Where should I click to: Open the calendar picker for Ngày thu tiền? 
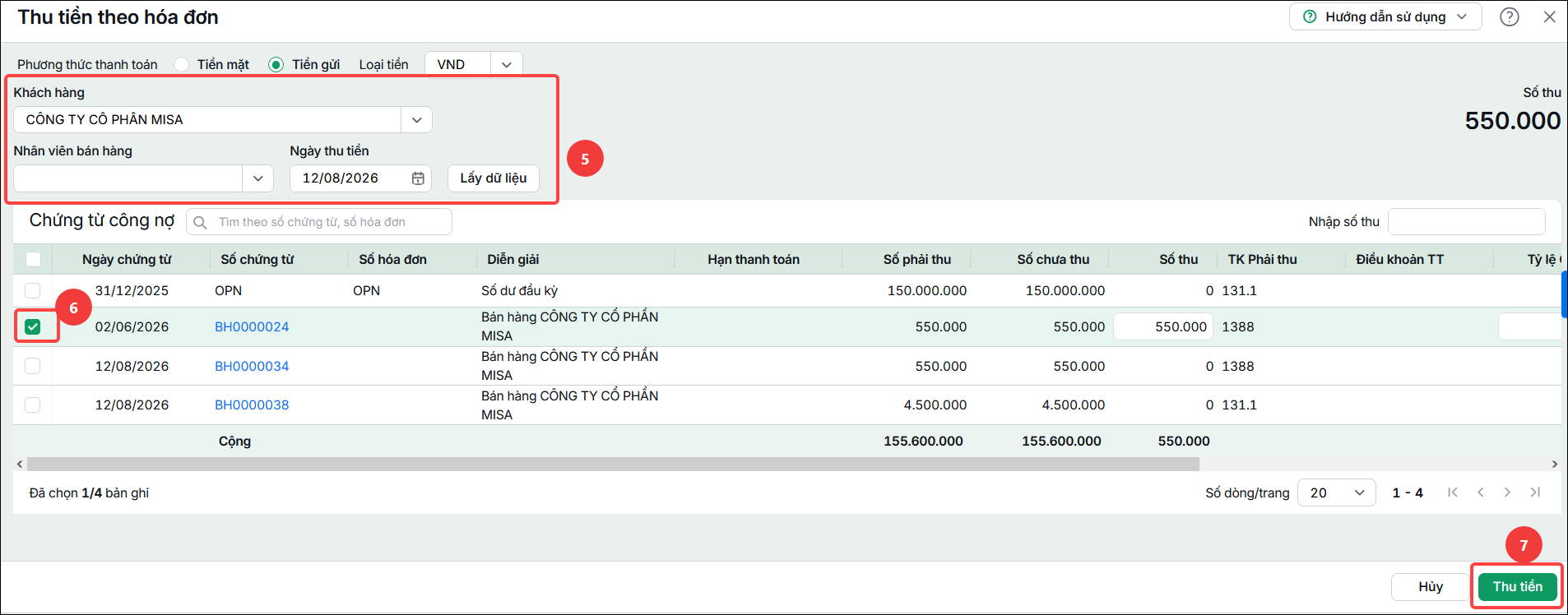click(418, 178)
